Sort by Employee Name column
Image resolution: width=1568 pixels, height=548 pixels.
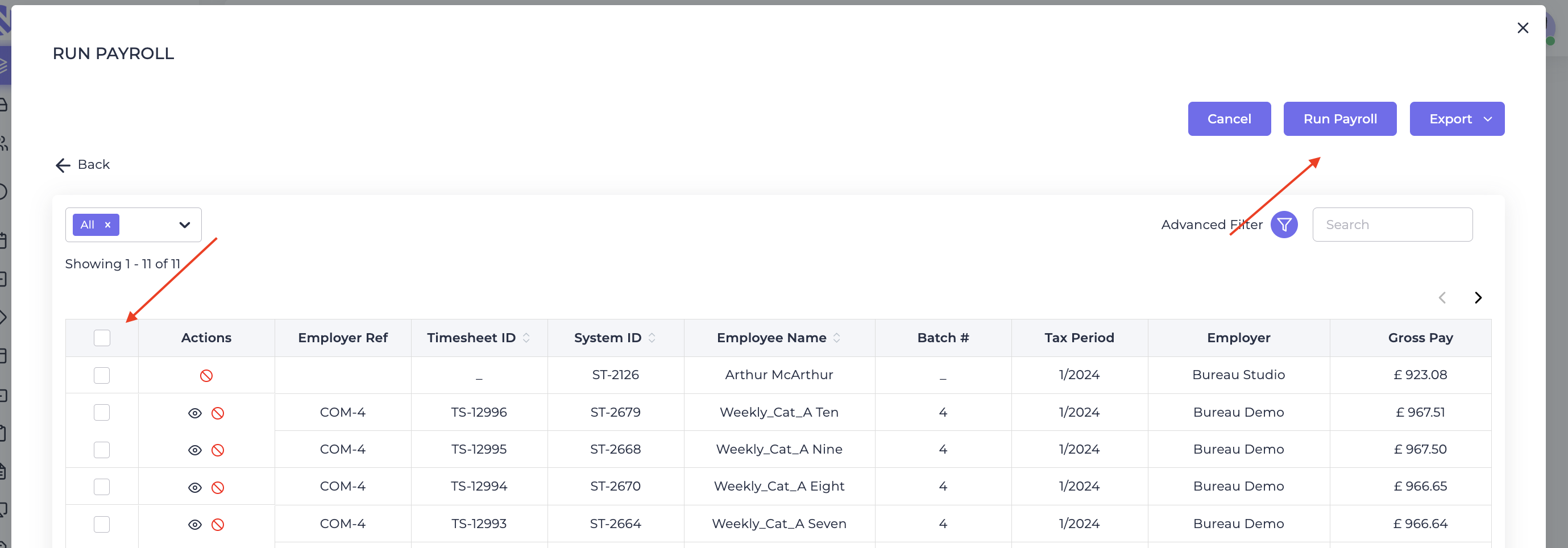coord(837,338)
